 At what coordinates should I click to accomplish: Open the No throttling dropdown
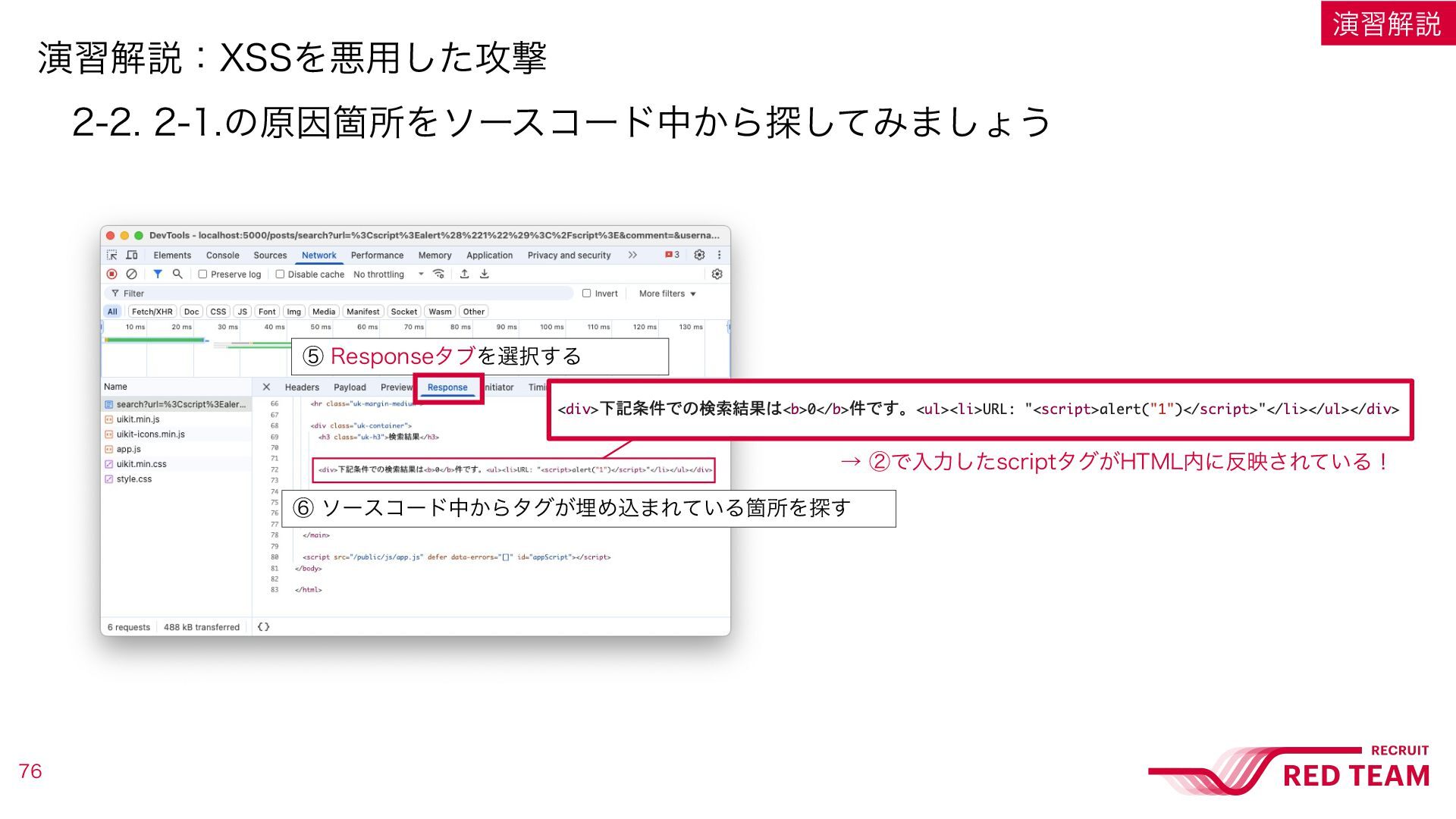click(x=388, y=275)
